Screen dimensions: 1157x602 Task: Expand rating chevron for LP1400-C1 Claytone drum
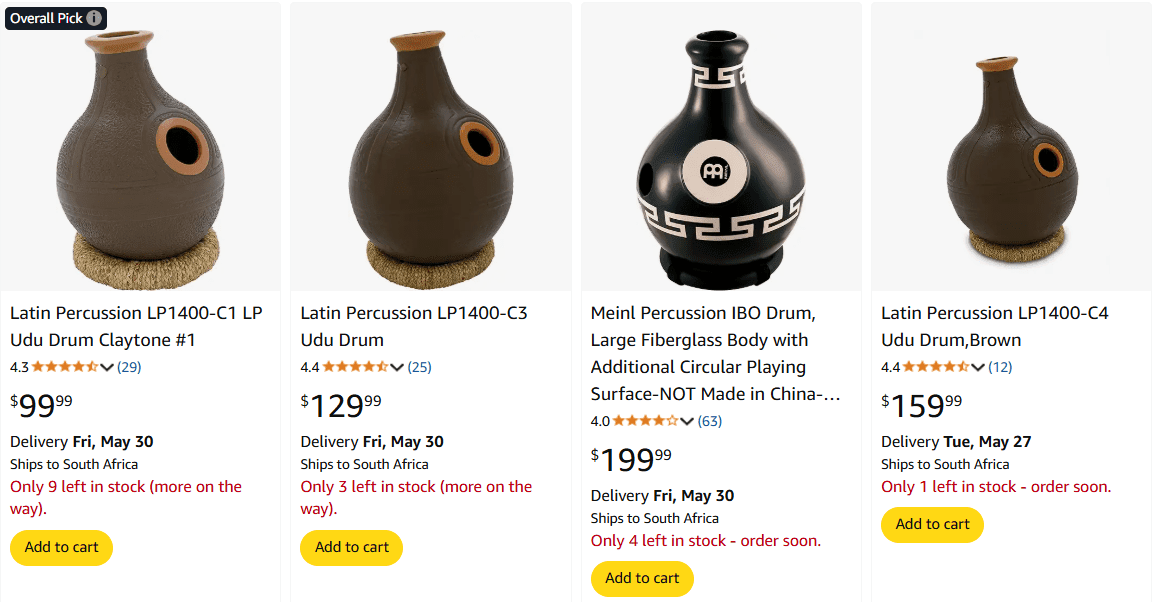click(x=108, y=367)
